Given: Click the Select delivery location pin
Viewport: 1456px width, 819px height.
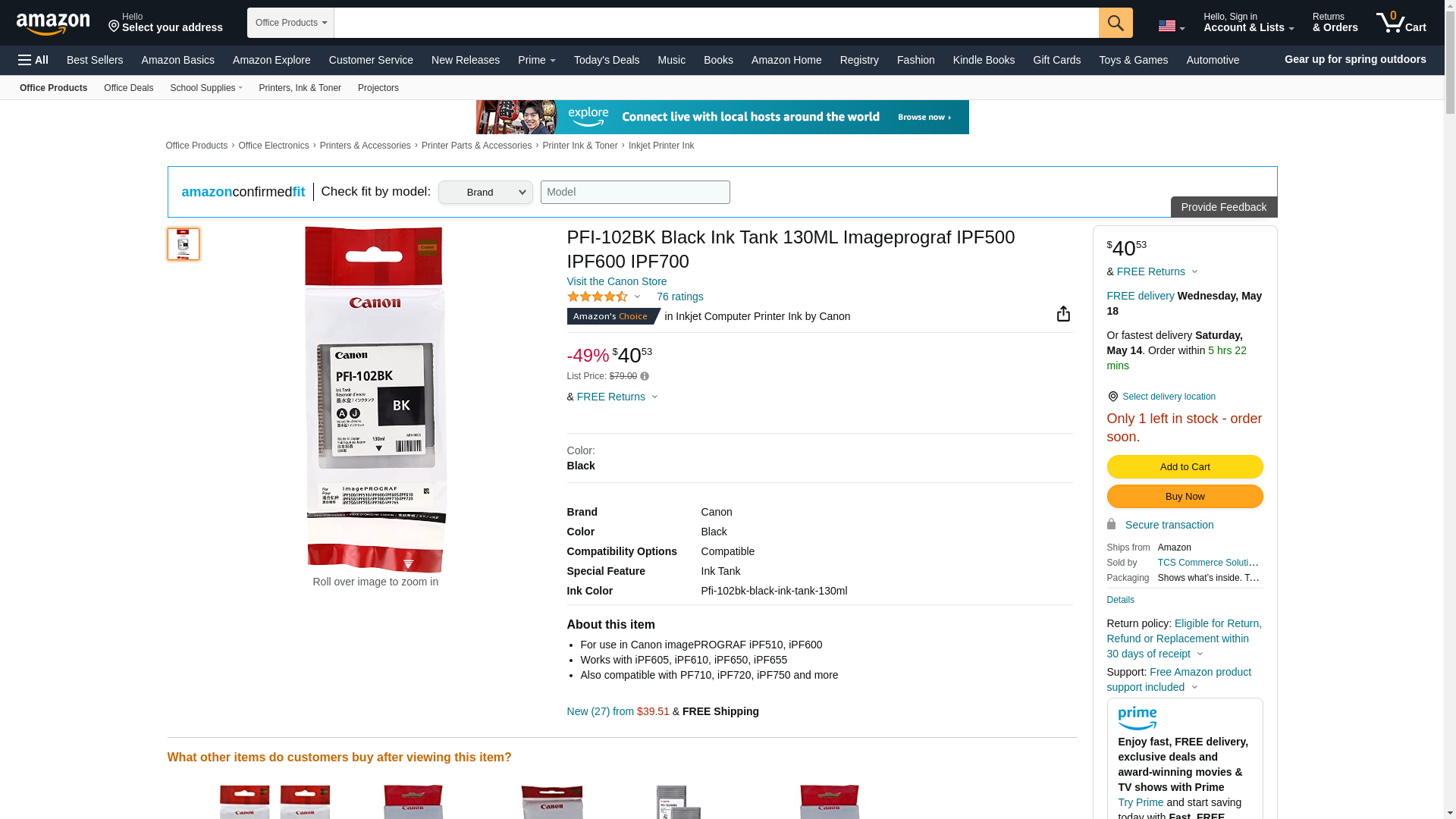Looking at the screenshot, I should [1112, 397].
